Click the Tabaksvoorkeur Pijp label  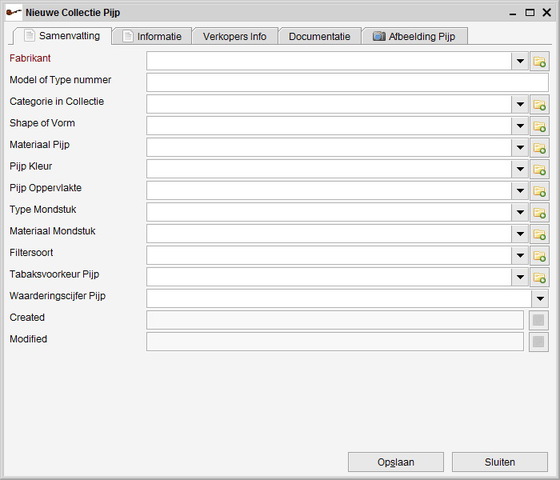[x=54, y=274]
